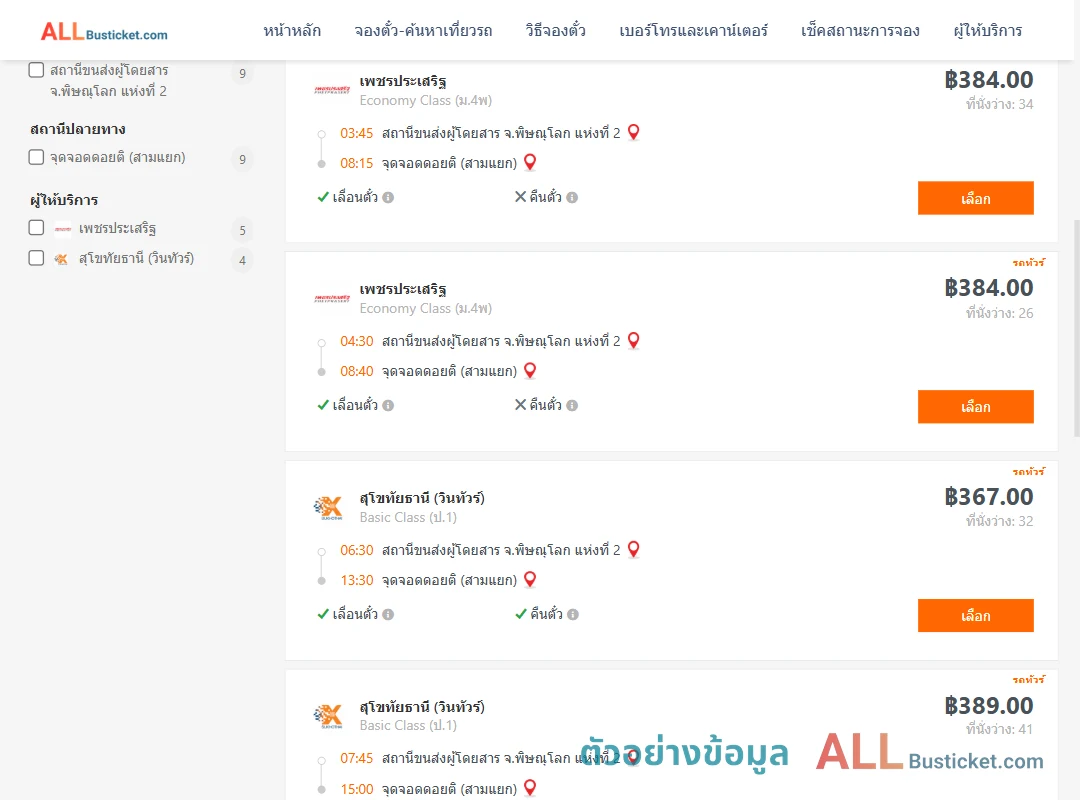Select the ฿384.00 trip departing 03:45

975,198
